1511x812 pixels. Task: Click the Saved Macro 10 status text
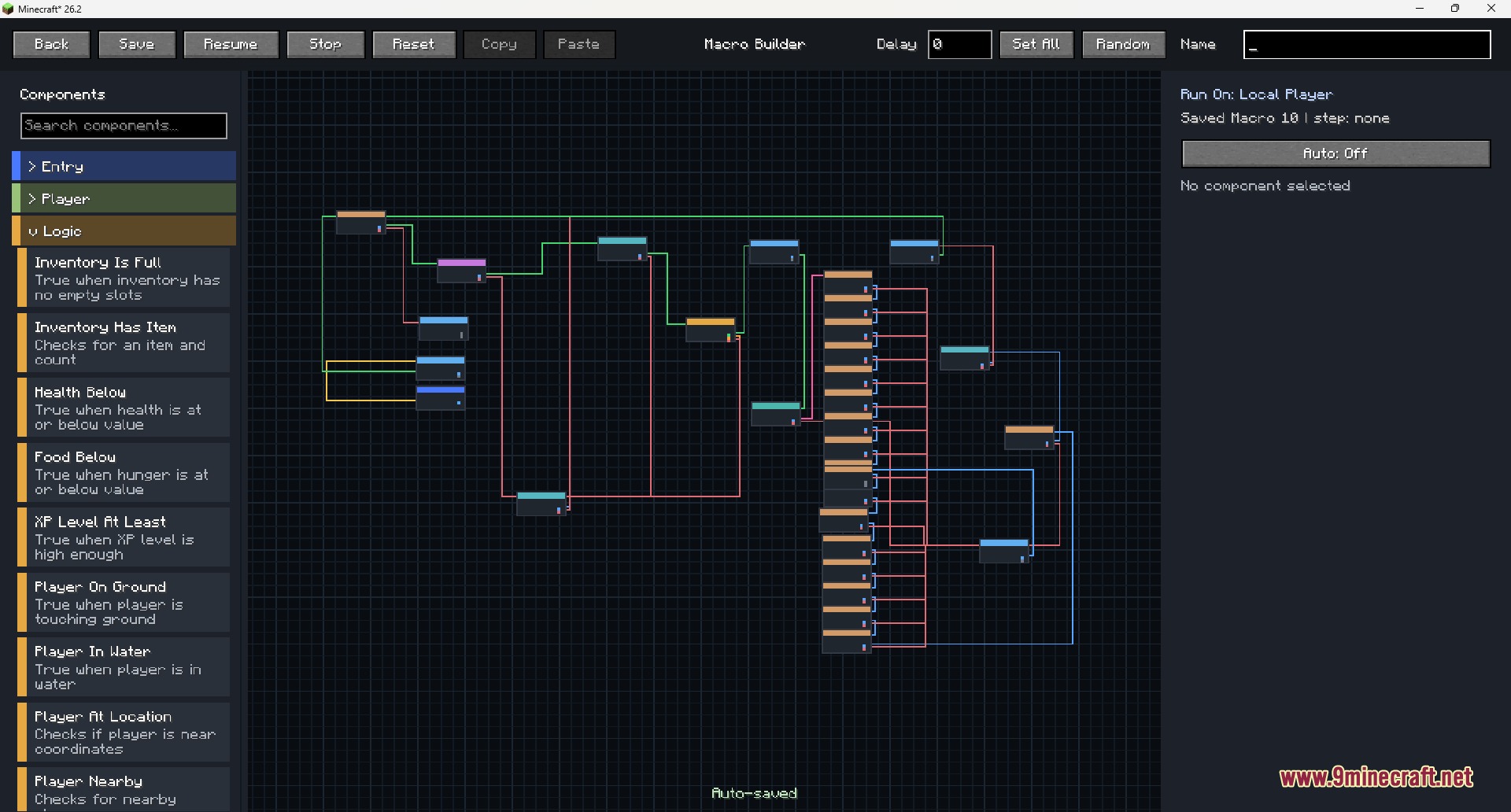point(1284,118)
